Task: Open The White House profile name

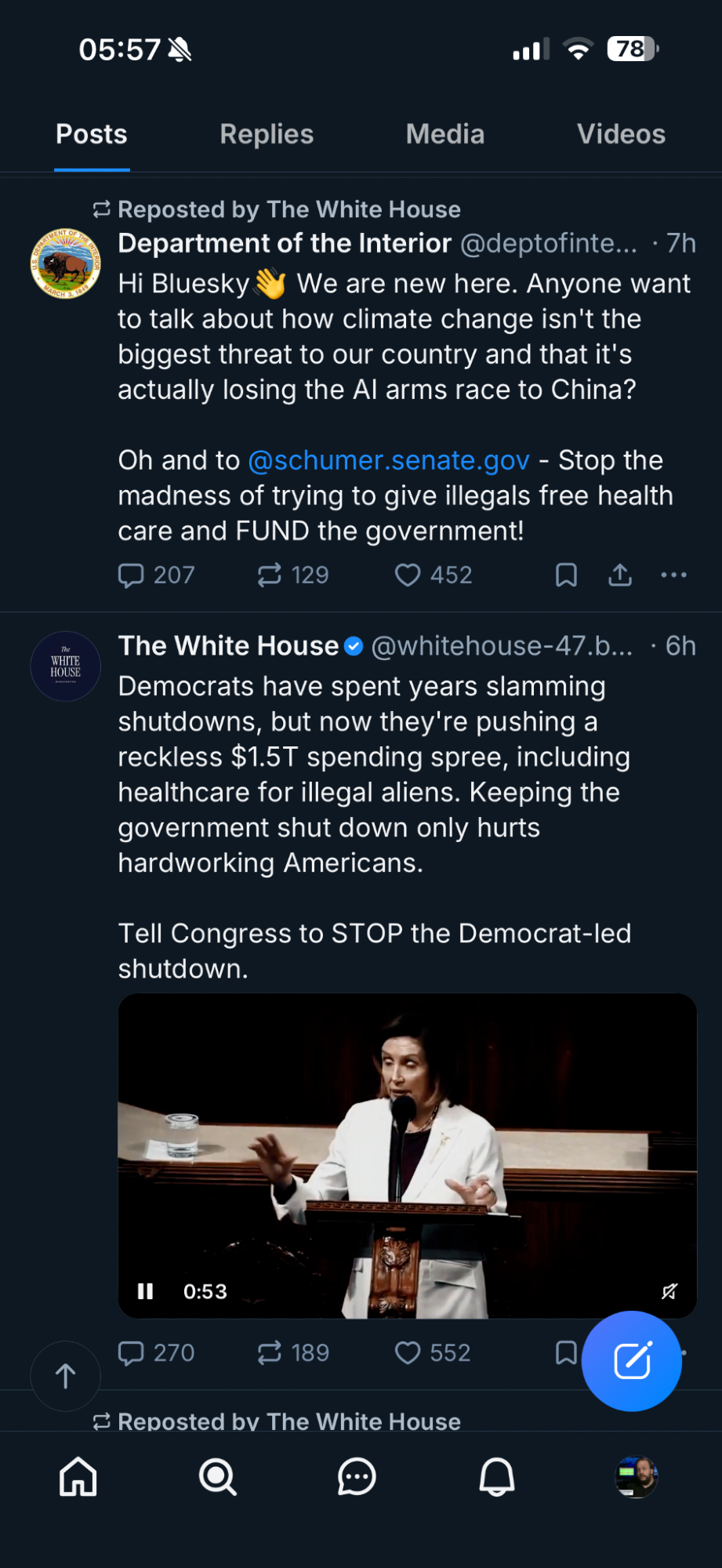Action: [x=228, y=646]
